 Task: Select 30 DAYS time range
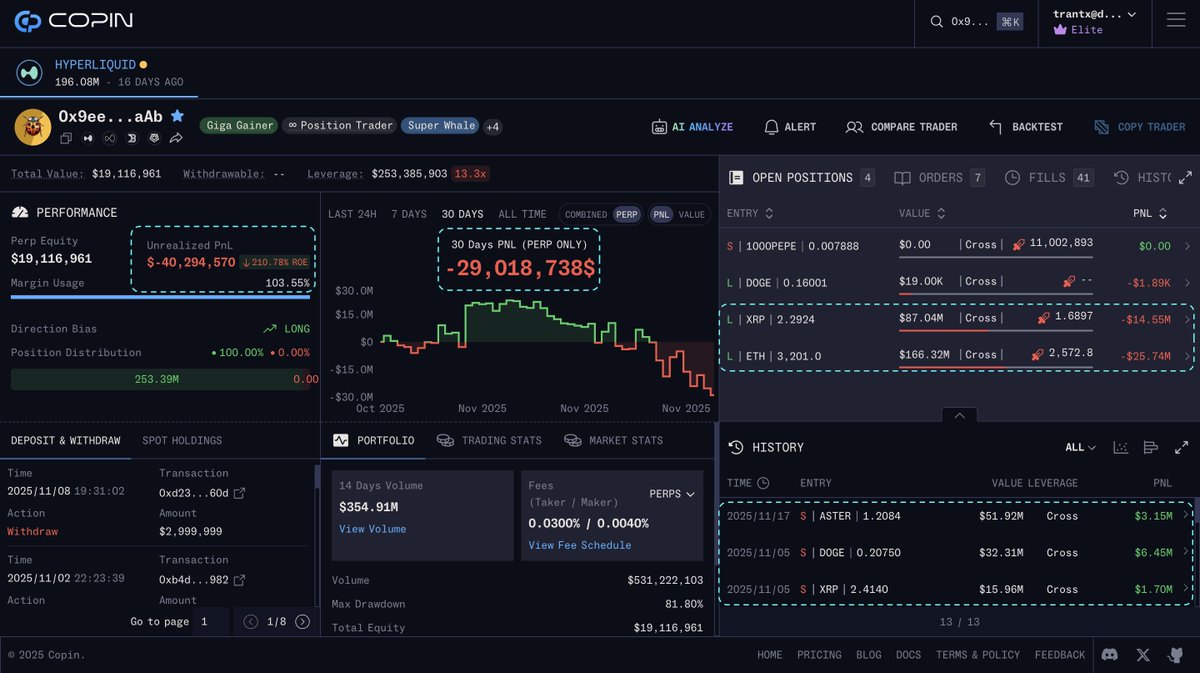coord(463,214)
